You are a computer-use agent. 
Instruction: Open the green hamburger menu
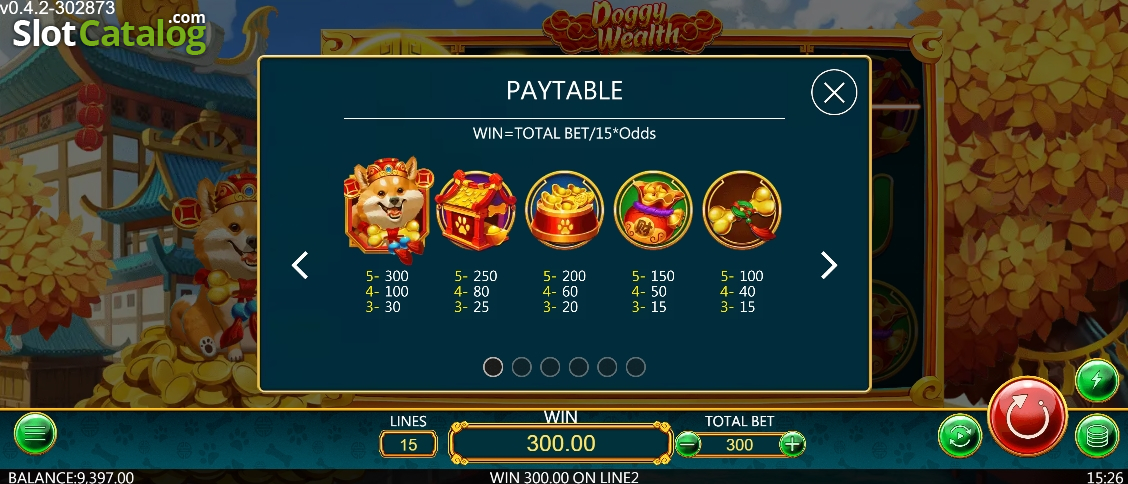[35, 434]
